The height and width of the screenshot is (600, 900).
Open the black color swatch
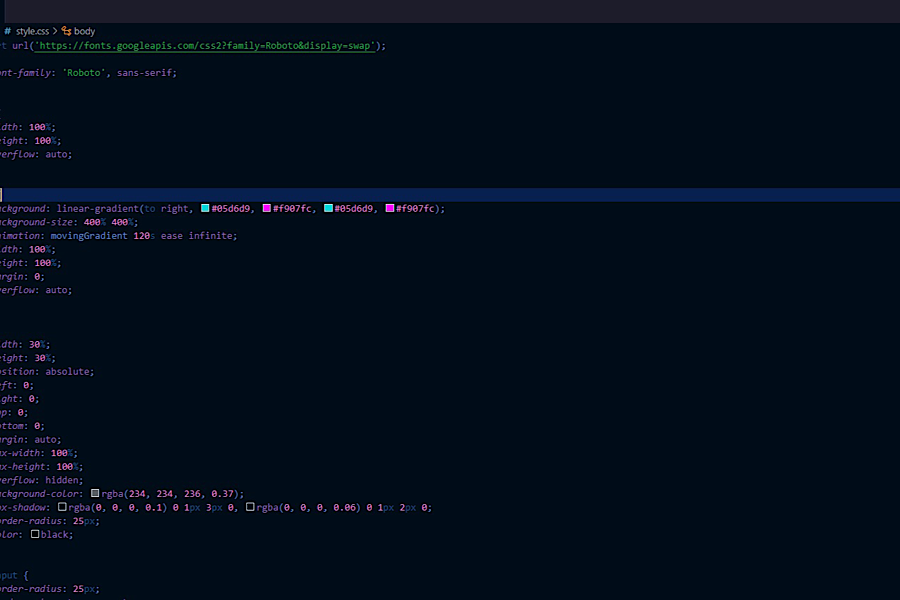coord(35,534)
